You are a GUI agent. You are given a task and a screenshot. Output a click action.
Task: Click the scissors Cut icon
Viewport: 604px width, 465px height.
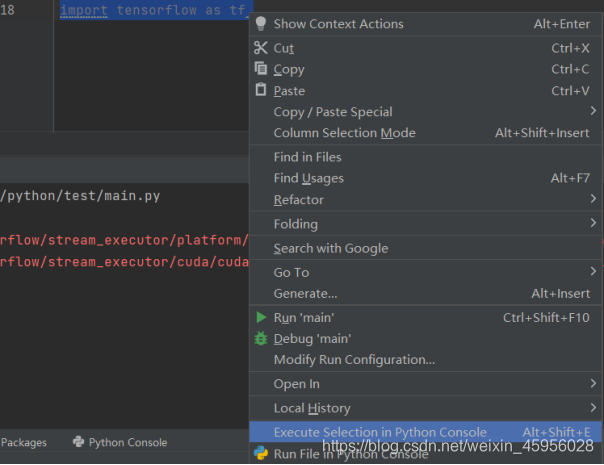tap(261, 48)
